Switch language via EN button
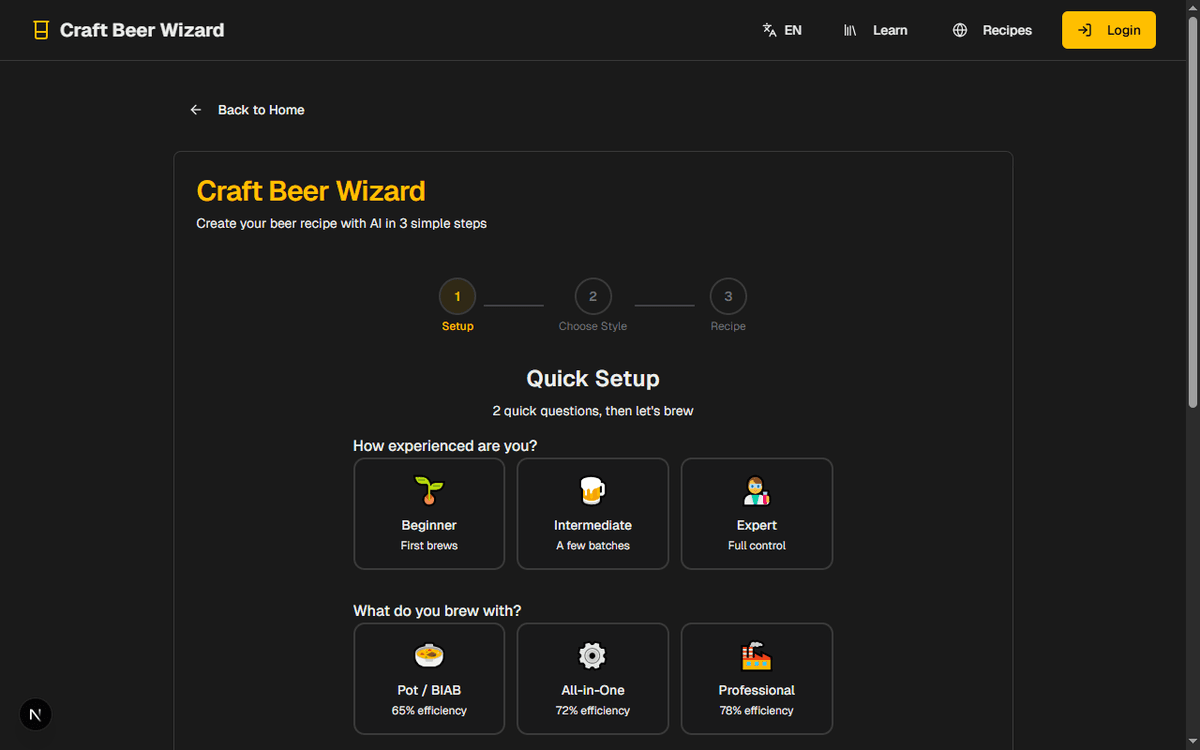Screen dimensions: 1200x750 pos(782,30)
